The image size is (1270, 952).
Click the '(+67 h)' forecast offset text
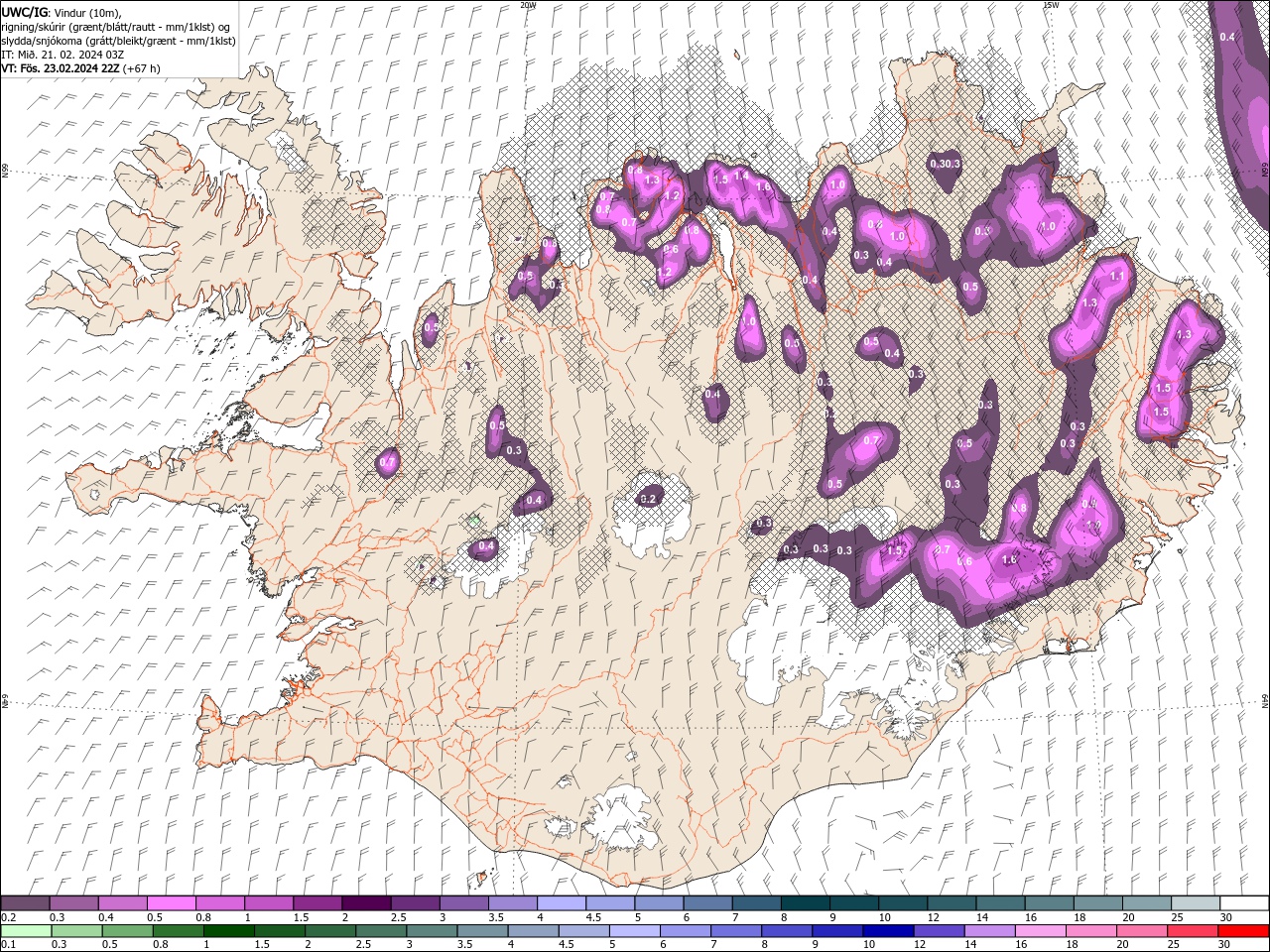click(142, 68)
